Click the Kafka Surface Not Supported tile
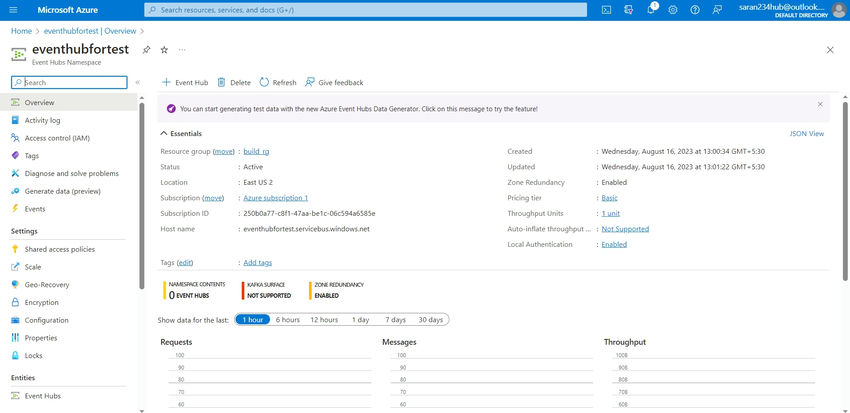Viewport: 850px width, 413px height. [266, 290]
